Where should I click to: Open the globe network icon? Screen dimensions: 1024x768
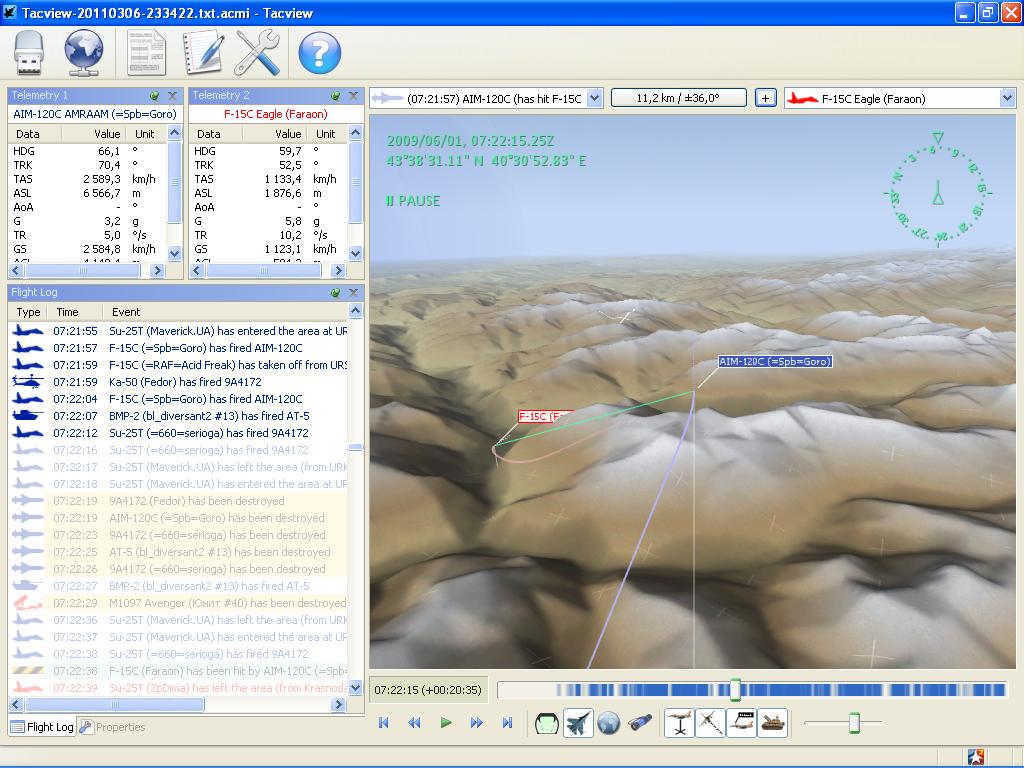tap(84, 53)
